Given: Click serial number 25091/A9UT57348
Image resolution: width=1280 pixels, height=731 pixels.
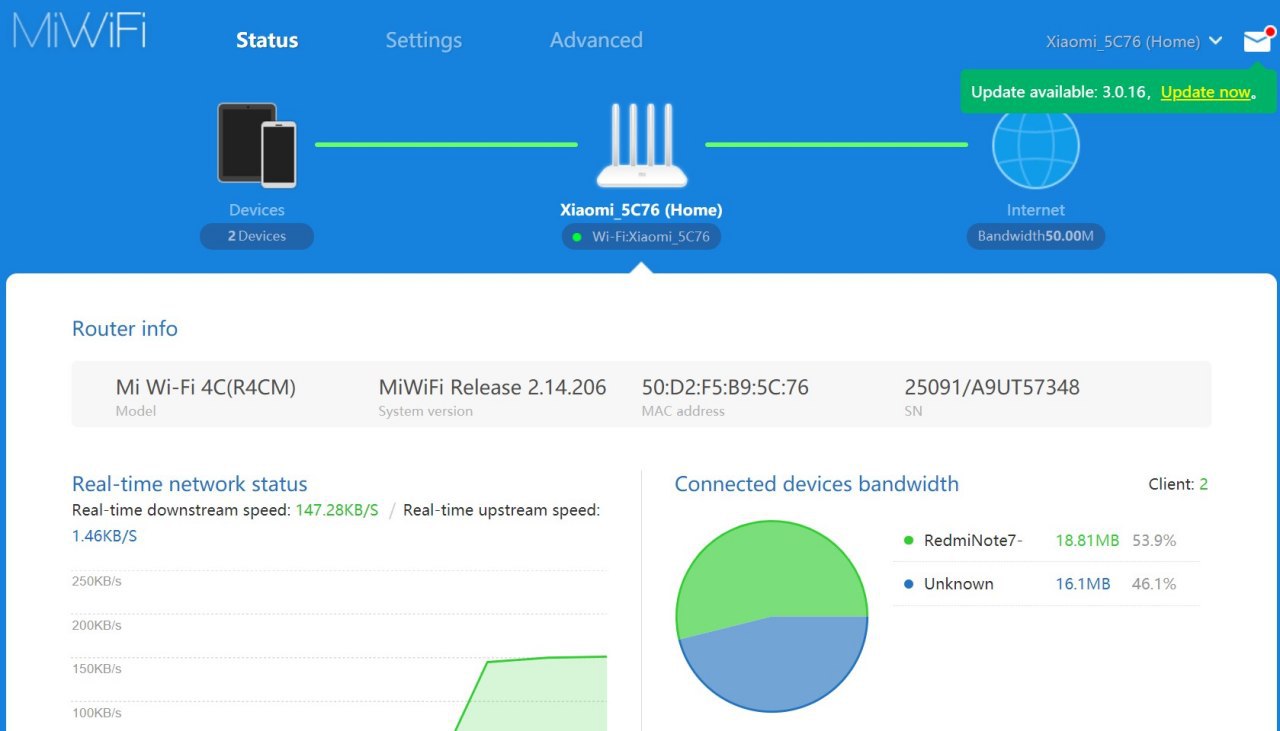Looking at the screenshot, I should (x=992, y=387).
